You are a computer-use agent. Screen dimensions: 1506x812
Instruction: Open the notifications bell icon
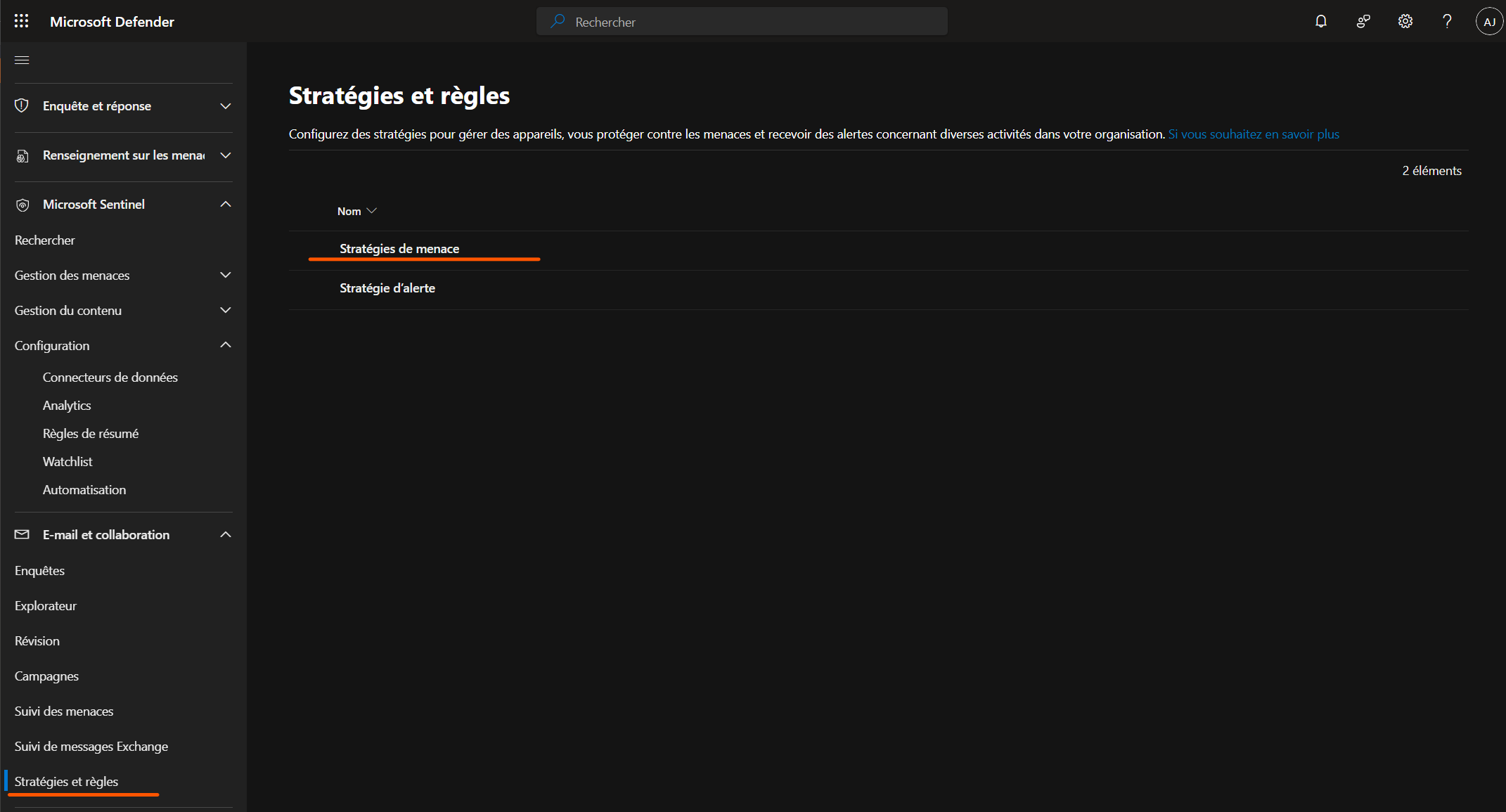pyautogui.click(x=1321, y=22)
